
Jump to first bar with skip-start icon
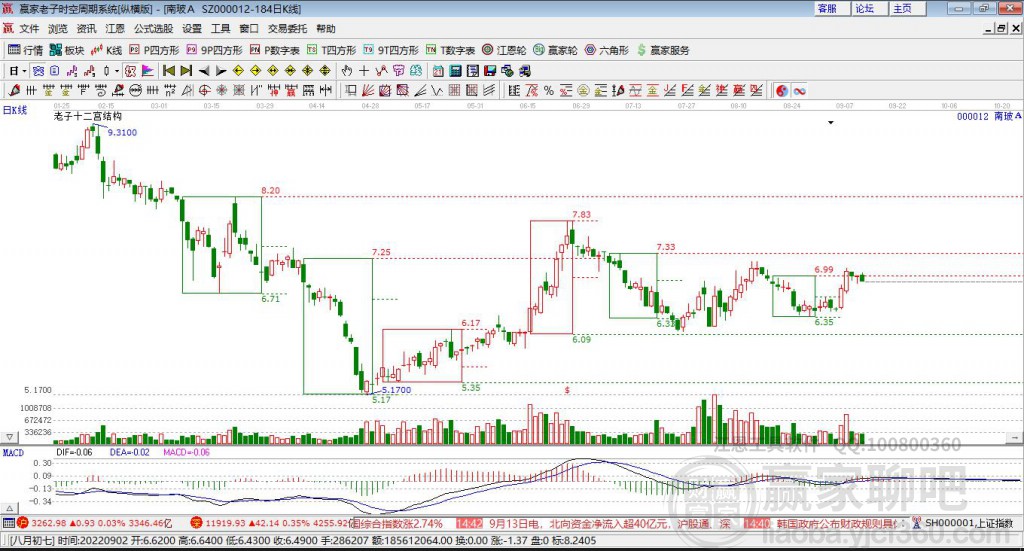point(168,71)
